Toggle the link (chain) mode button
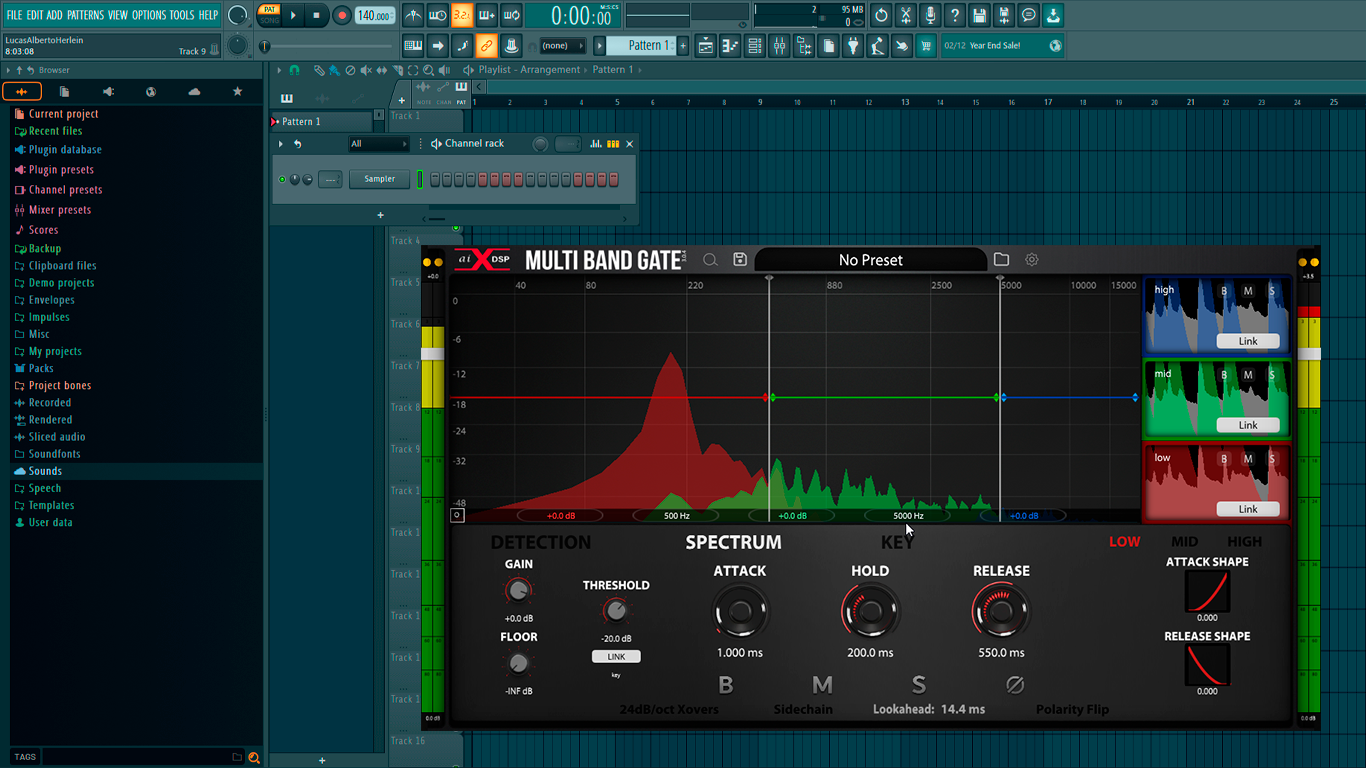The height and width of the screenshot is (768, 1366). coord(486,46)
